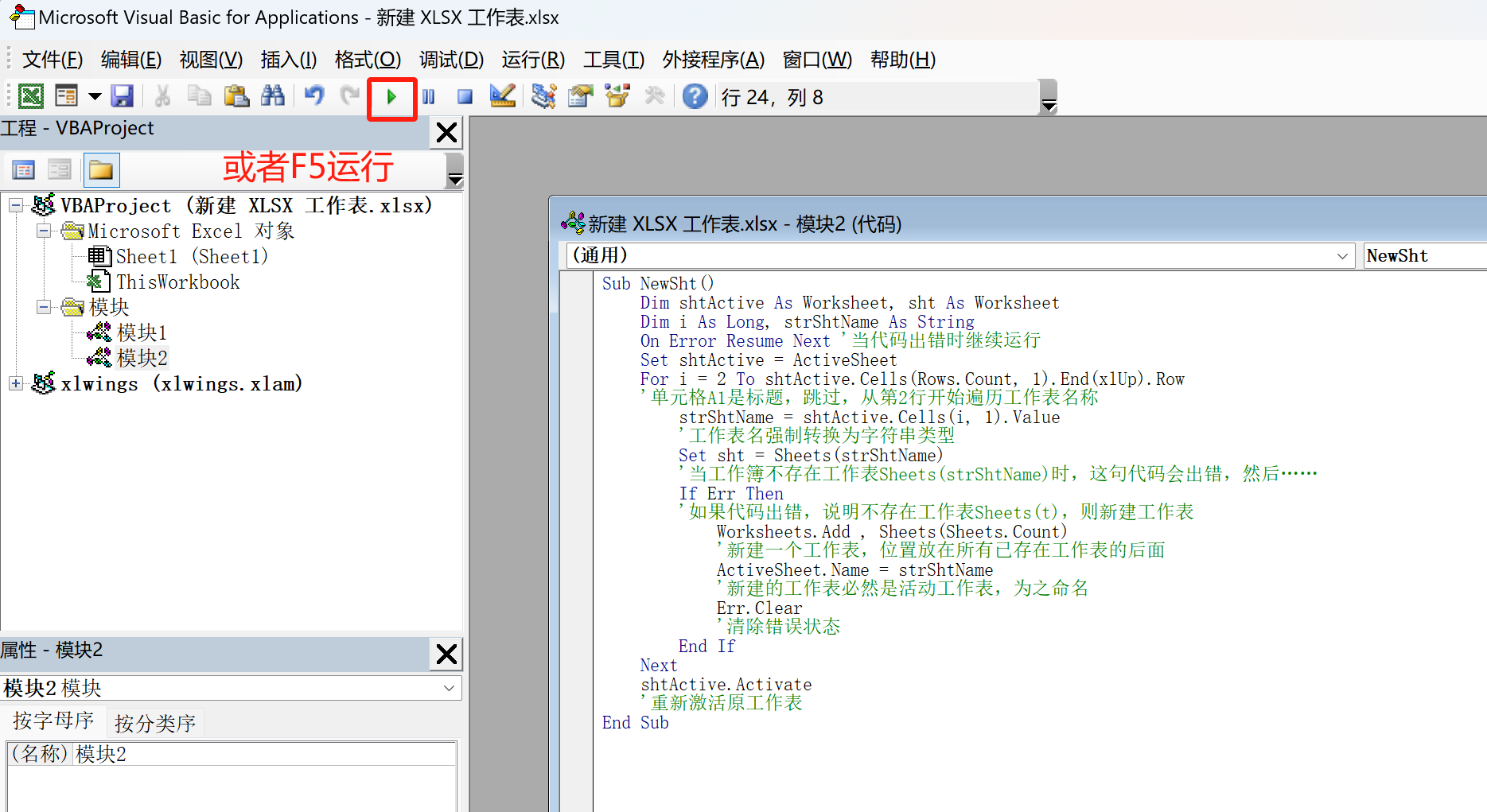
Task: Click the Insert UserForm toolbar icon
Action: (x=67, y=97)
